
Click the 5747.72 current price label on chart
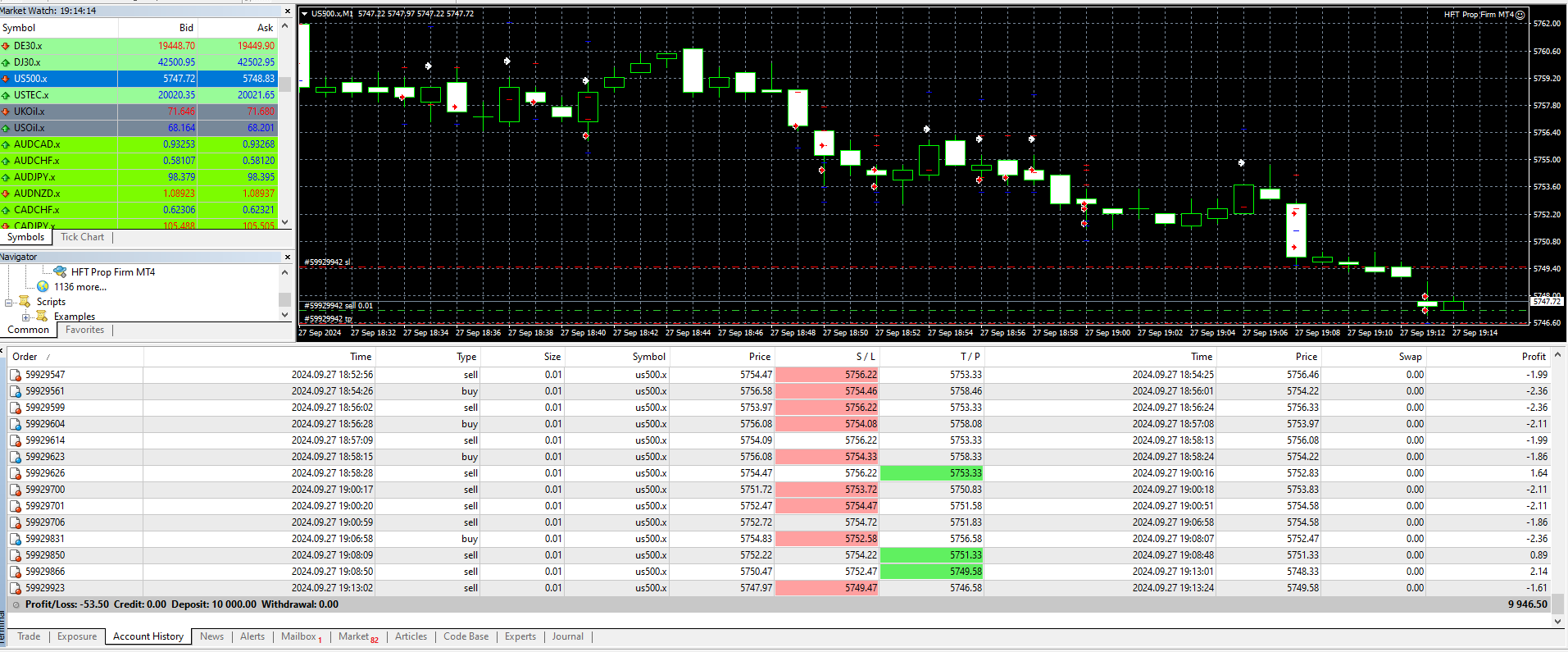tap(1547, 302)
